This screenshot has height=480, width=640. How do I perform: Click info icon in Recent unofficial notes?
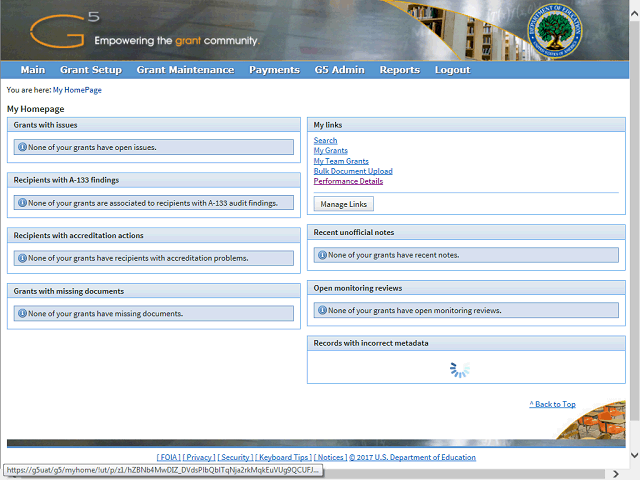pos(322,255)
